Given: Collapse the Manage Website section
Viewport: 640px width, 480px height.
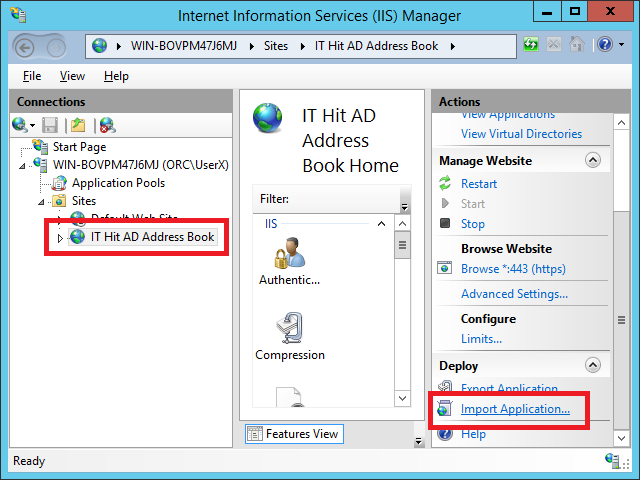Looking at the screenshot, I should (x=593, y=160).
